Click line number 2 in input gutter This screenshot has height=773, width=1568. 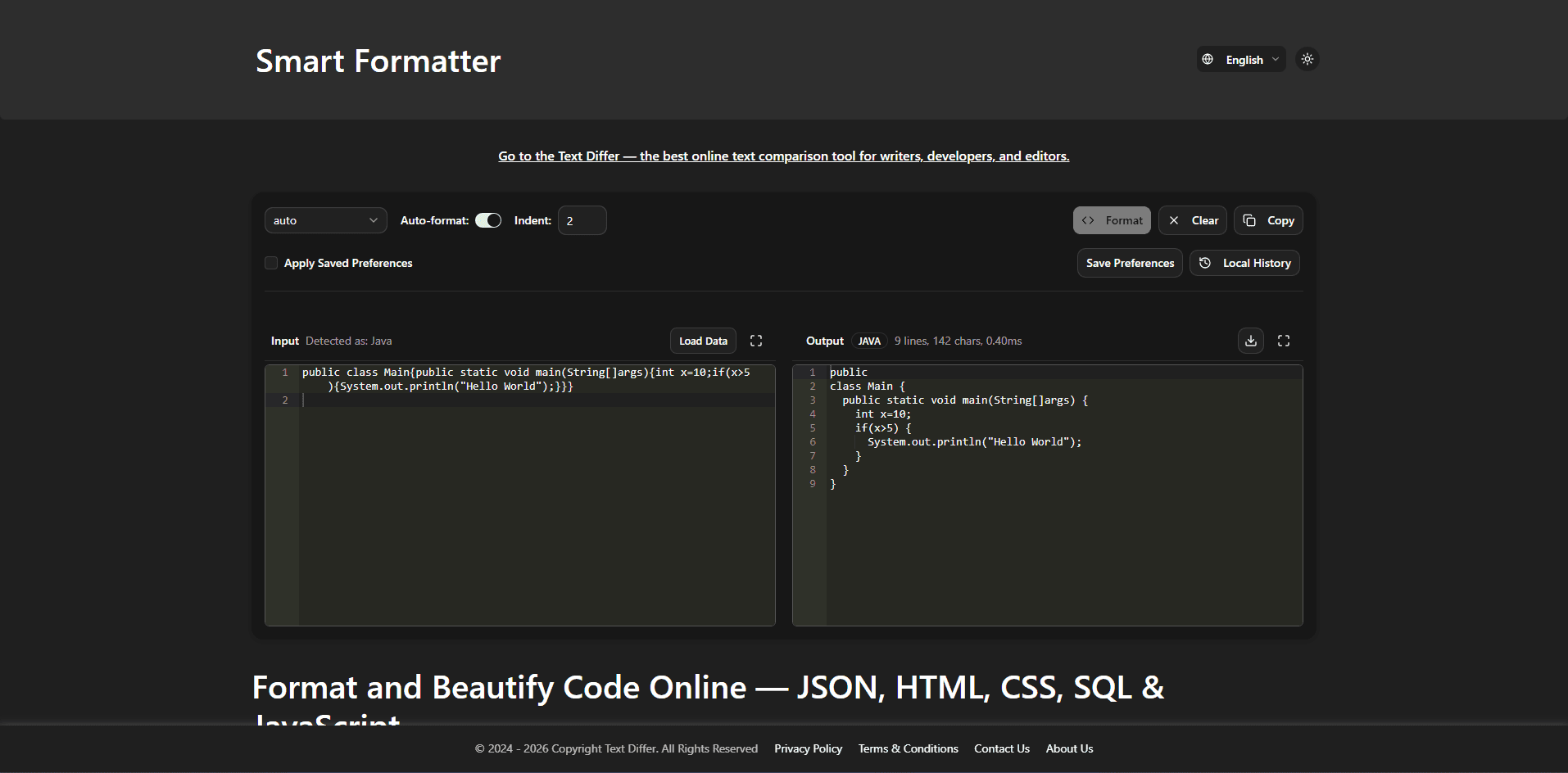click(285, 400)
